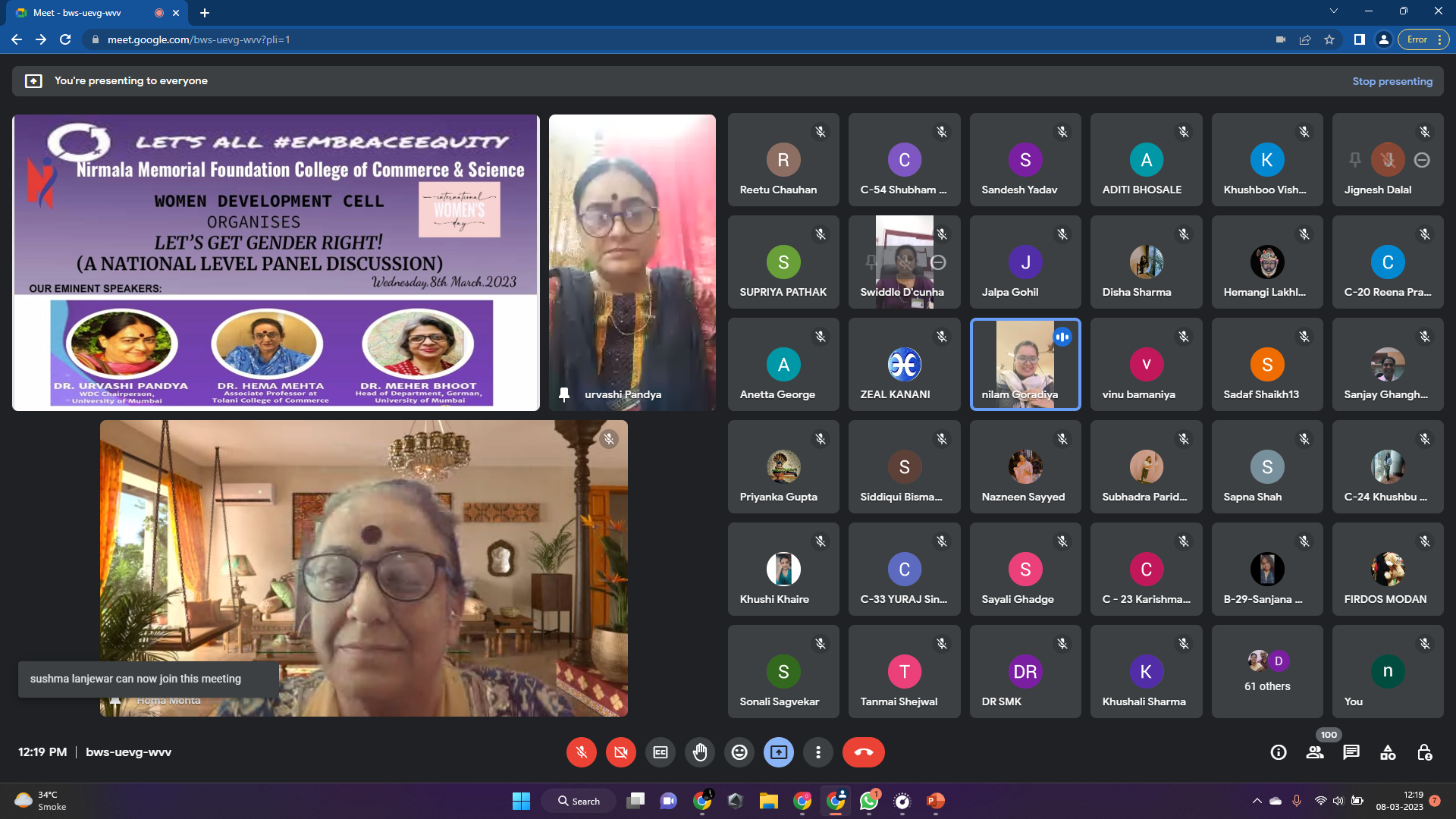
Task: Select the Meet bws-uevg-wvv tab
Action: click(83, 13)
